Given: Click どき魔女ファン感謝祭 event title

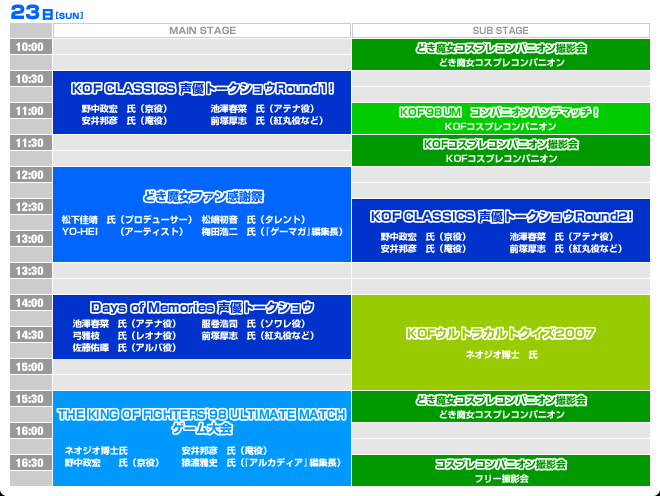Looking at the screenshot, I should 202,197.
